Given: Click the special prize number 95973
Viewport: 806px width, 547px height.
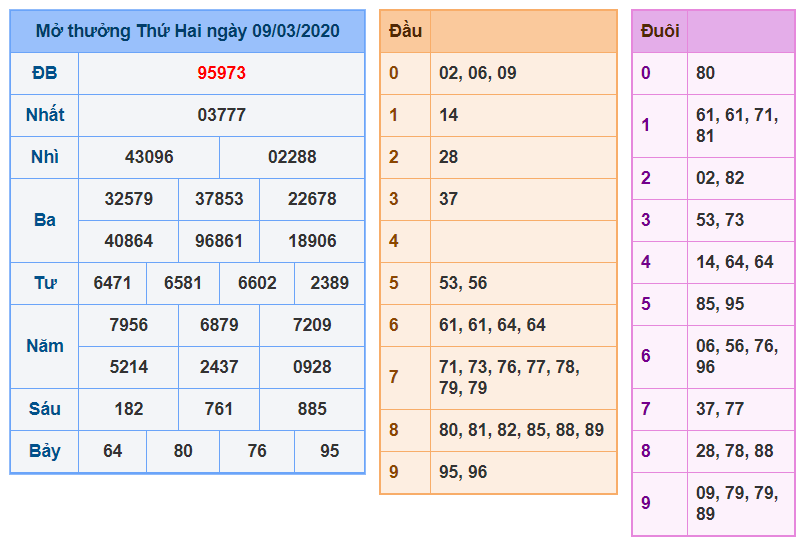Looking at the screenshot, I should click(221, 73).
